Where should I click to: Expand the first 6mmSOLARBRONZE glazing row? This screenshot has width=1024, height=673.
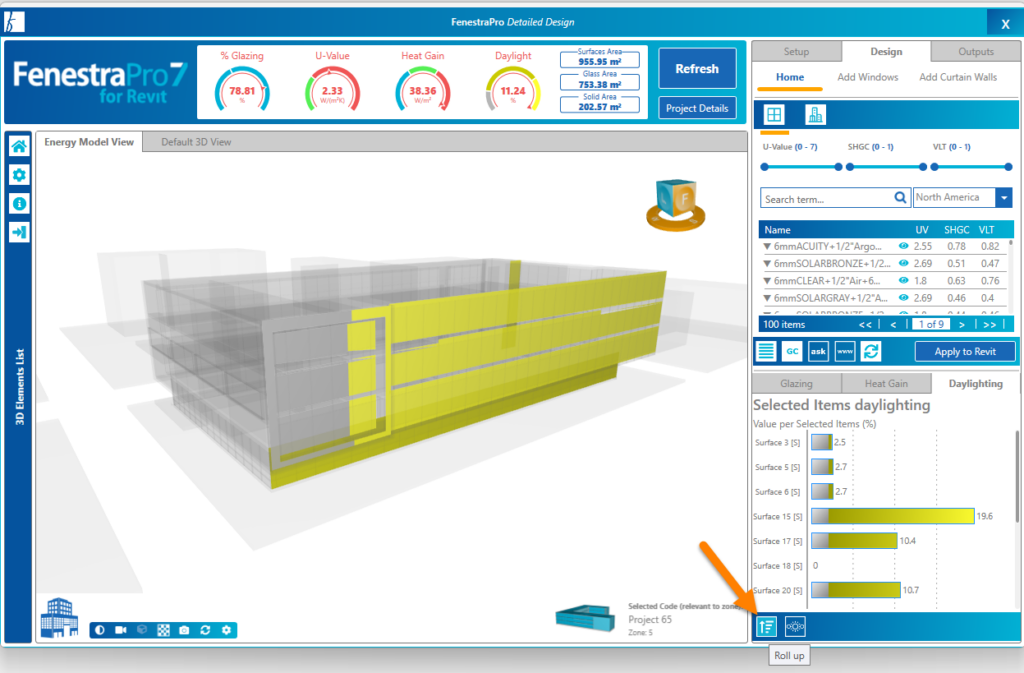point(767,264)
